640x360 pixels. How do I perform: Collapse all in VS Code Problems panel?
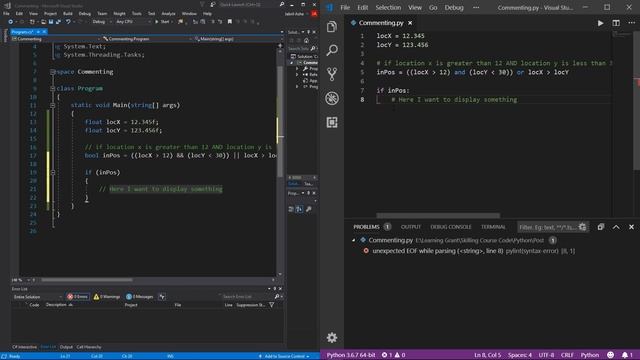coord(600,227)
